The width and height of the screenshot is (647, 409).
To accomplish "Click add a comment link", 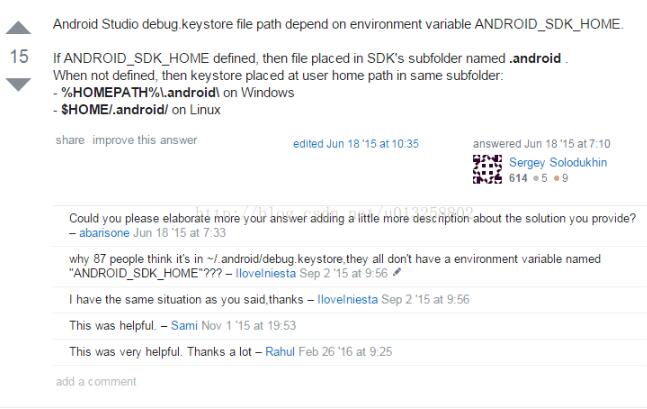I will [x=96, y=381].
